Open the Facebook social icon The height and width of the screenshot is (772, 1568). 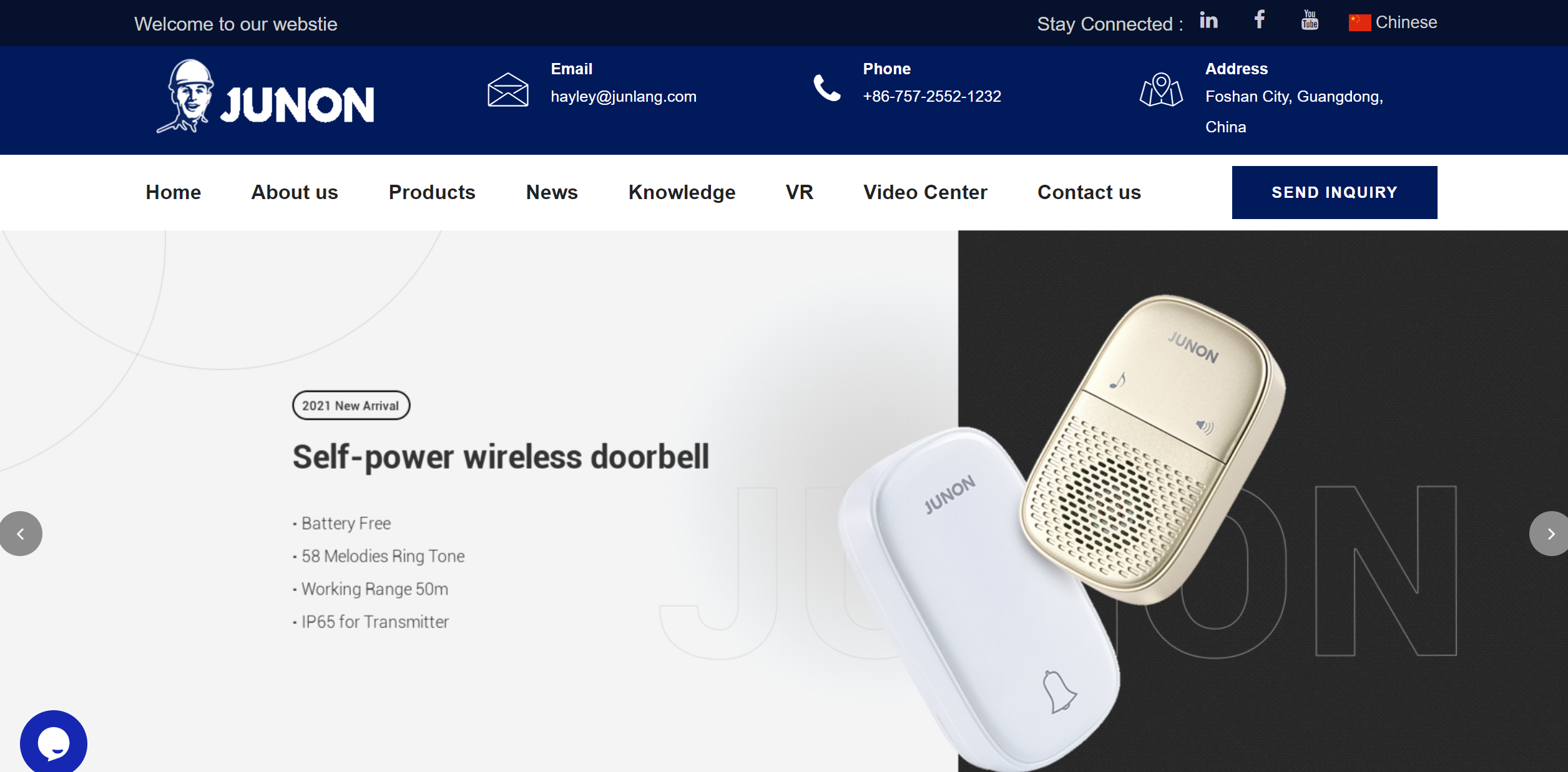pyautogui.click(x=1260, y=19)
